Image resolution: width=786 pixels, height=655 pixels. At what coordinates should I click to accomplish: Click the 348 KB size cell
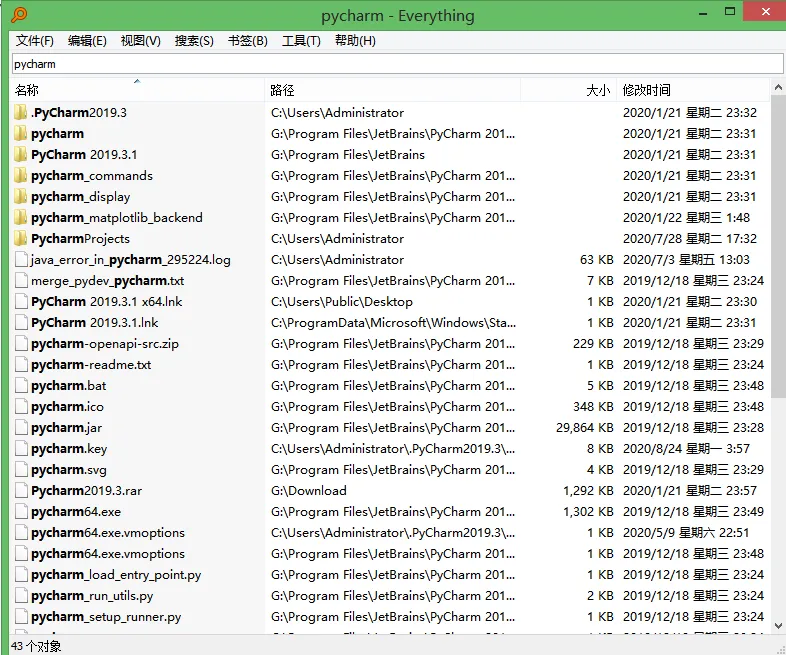pos(593,406)
